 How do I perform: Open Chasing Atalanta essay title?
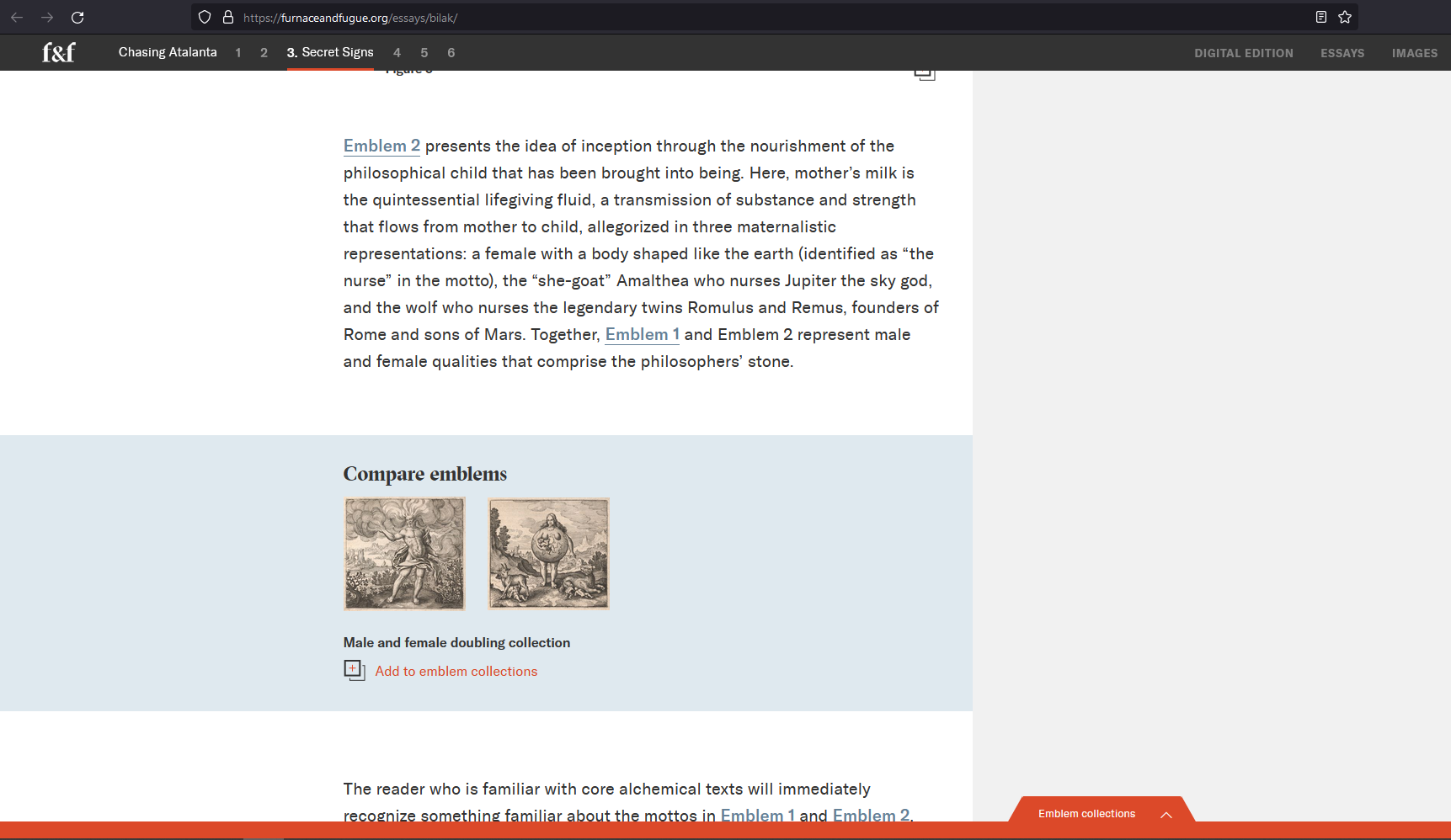tap(168, 52)
